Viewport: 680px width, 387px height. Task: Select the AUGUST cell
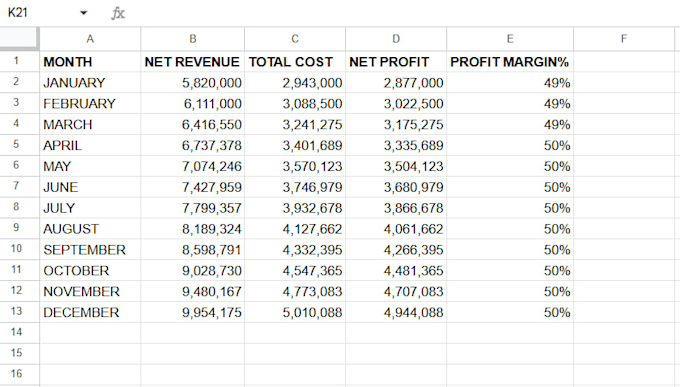(90, 229)
